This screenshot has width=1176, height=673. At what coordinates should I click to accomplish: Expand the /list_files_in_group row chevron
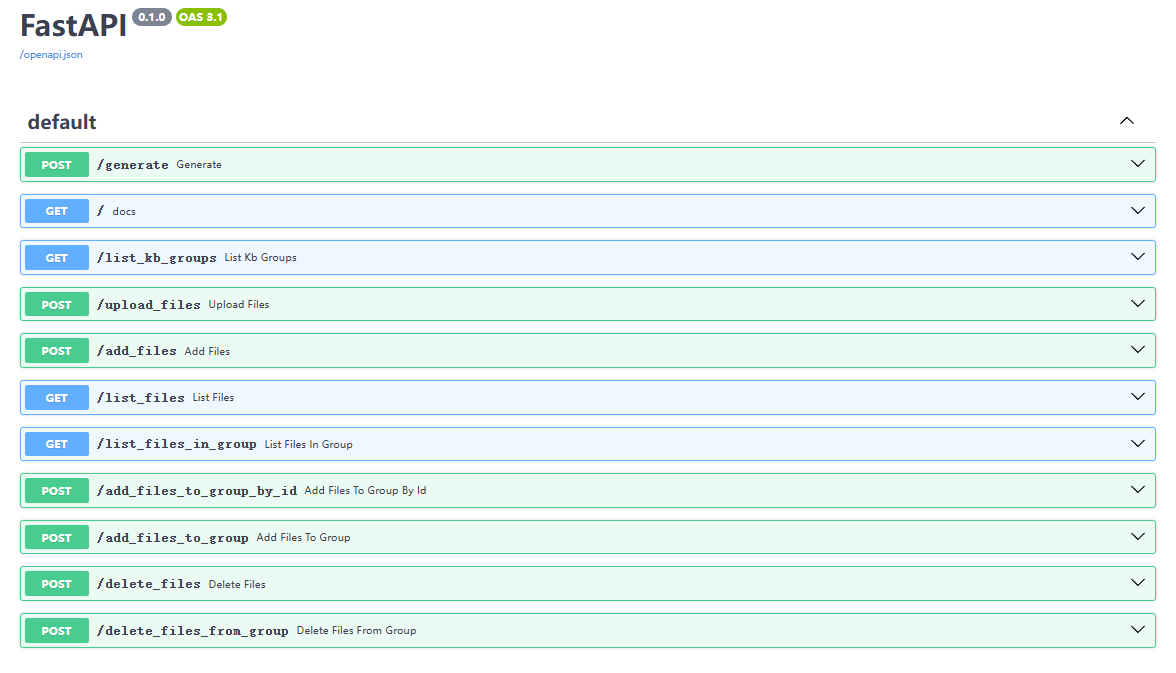coord(1138,443)
